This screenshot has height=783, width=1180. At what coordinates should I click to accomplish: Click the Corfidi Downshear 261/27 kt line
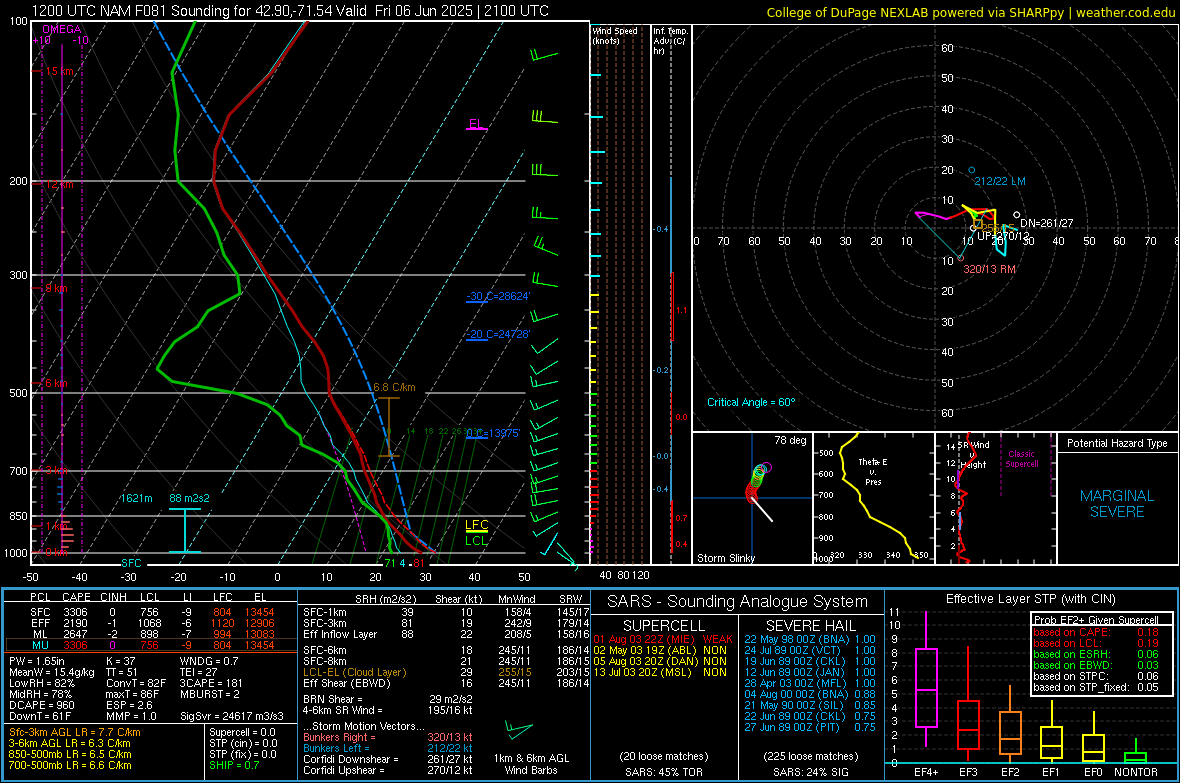388,760
